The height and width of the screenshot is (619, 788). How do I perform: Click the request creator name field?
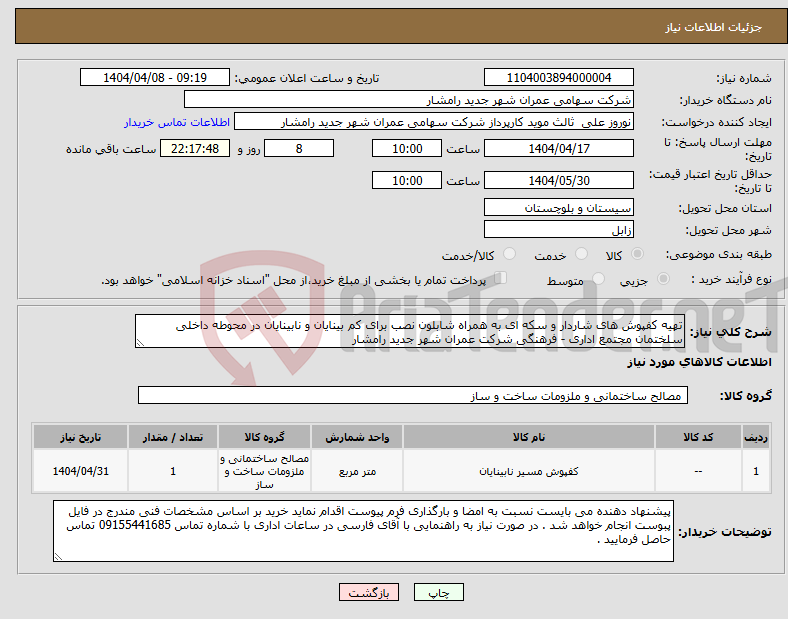coord(434,122)
